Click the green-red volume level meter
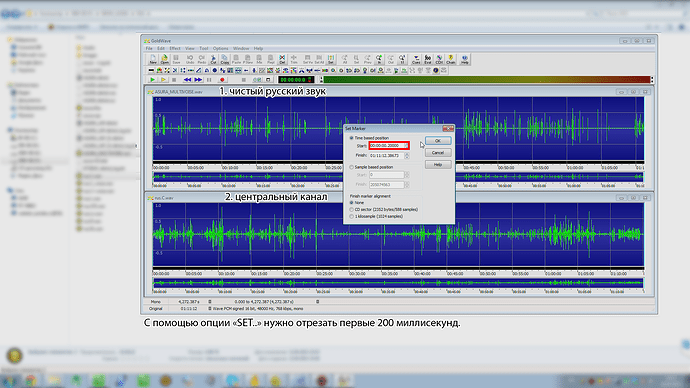The width and height of the screenshot is (690, 388). click(486, 80)
